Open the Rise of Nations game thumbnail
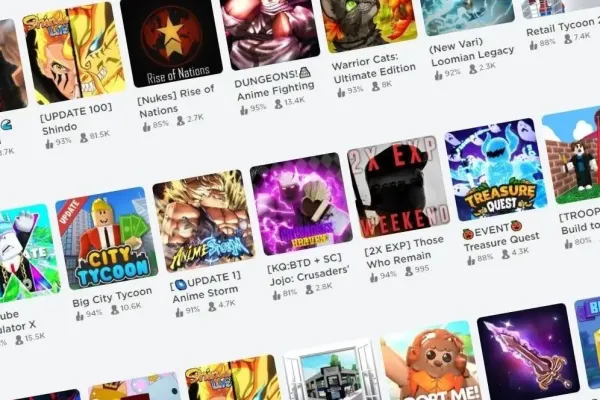Screen dimensions: 600x400 click(171, 42)
